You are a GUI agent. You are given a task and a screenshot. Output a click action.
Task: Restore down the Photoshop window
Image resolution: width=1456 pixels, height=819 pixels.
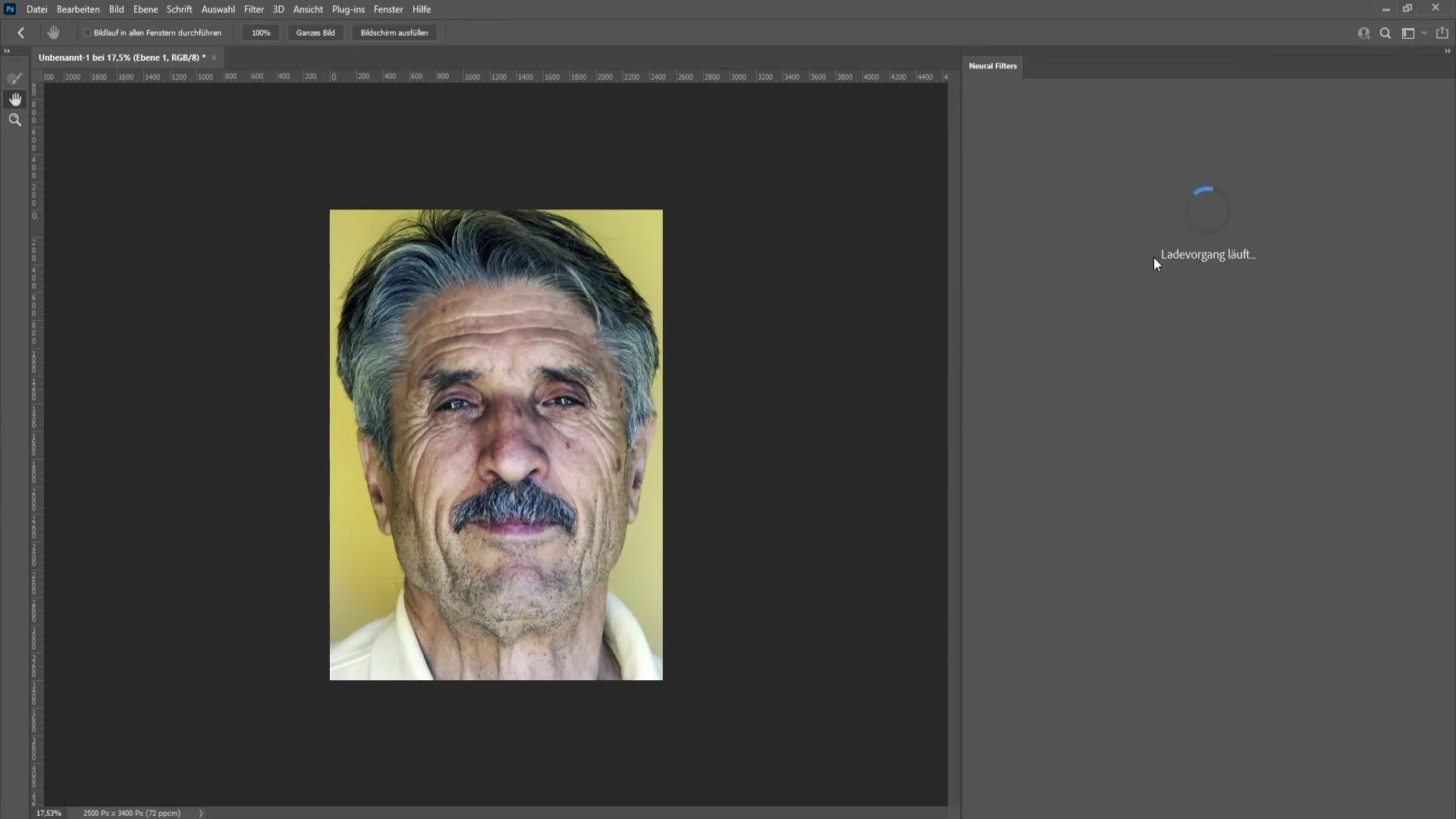pyautogui.click(x=1408, y=8)
